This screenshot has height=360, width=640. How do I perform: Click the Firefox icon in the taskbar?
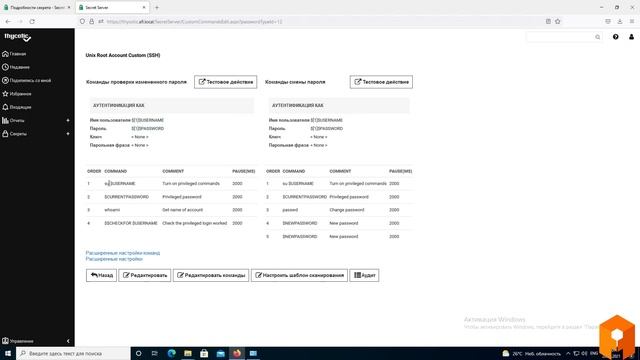[237, 353]
